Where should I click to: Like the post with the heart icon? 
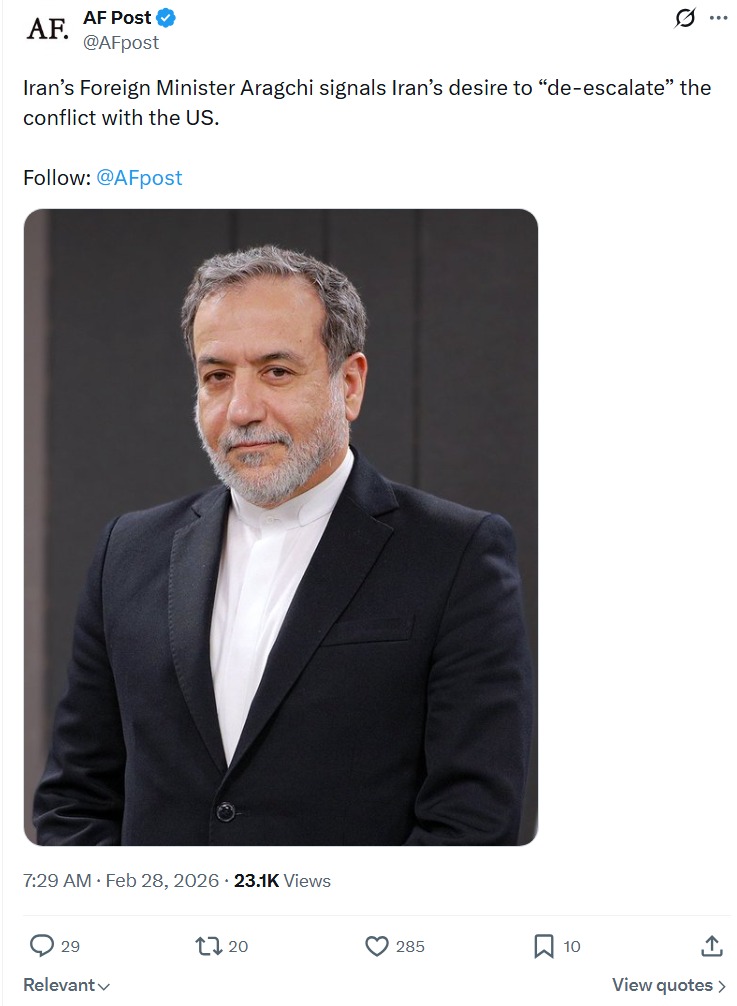pos(377,946)
